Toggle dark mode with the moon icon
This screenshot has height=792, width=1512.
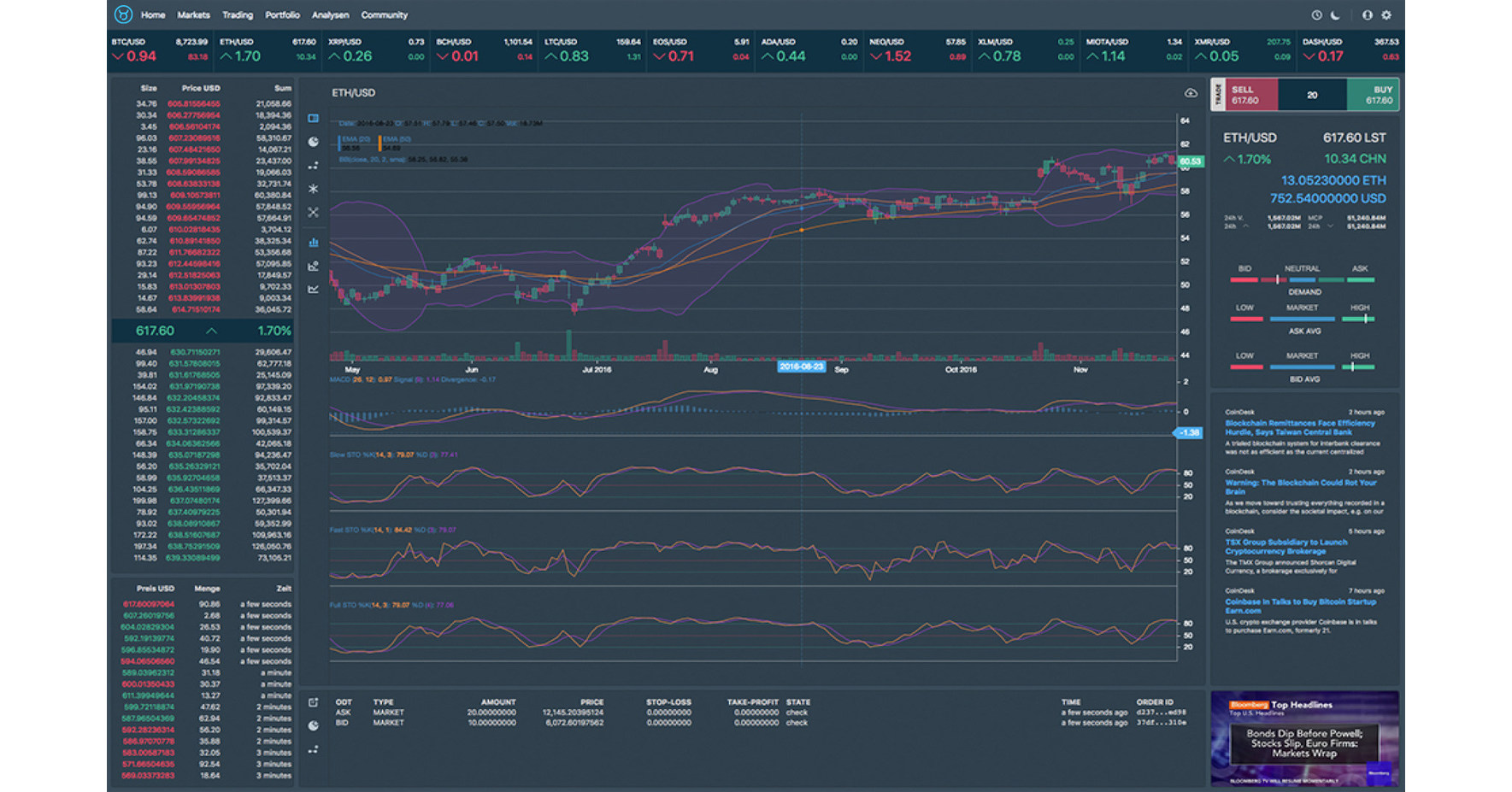[1335, 15]
